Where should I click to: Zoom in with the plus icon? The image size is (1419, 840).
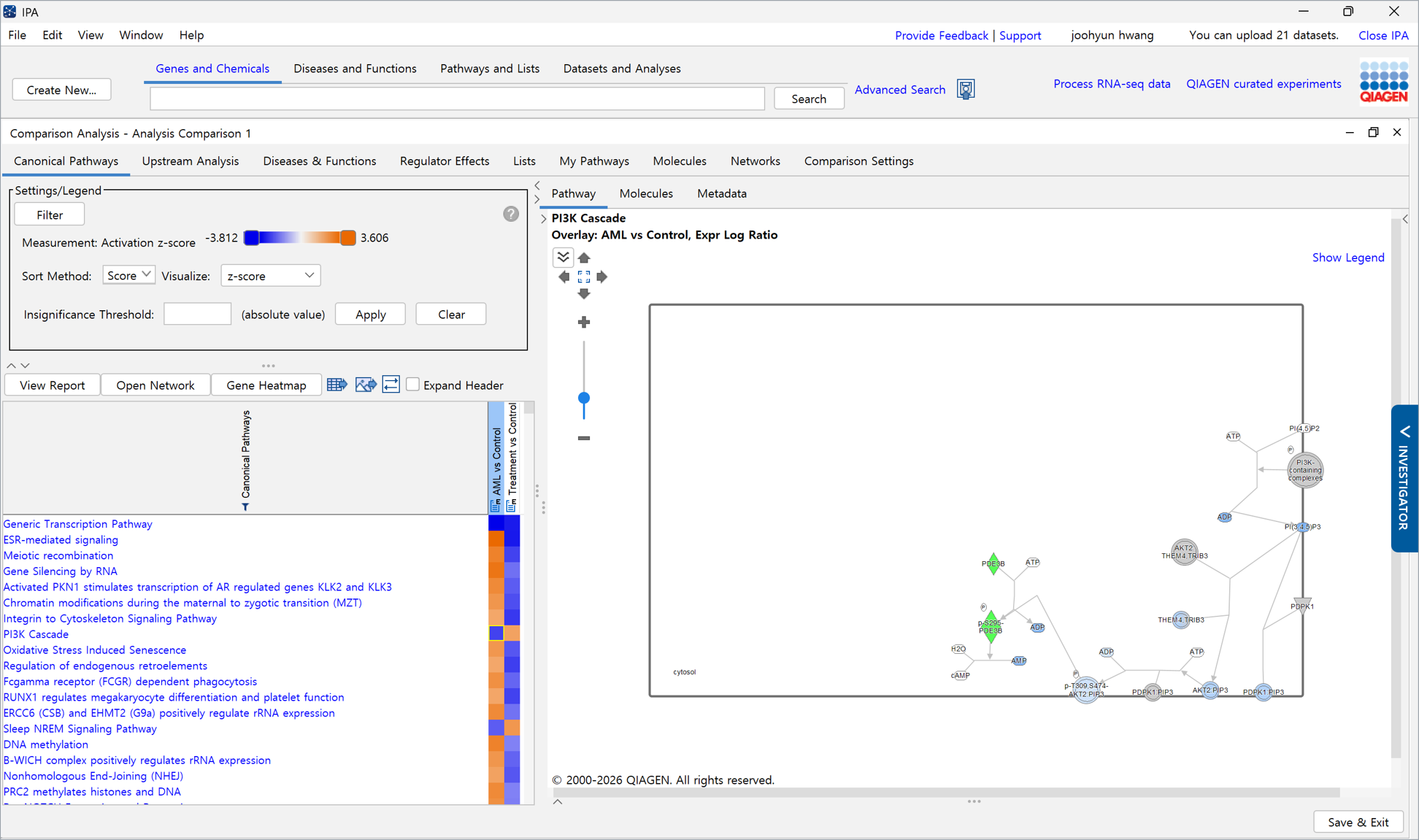pos(584,322)
